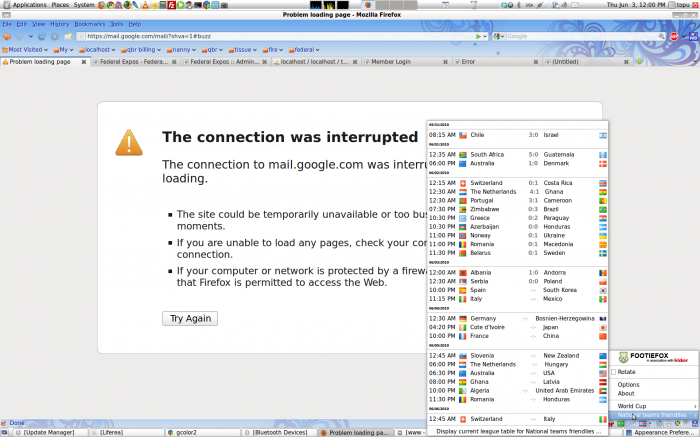Launch VLC cone icon in panel
Screen dimensions: 700x437
pyautogui.click(x=145, y=5)
